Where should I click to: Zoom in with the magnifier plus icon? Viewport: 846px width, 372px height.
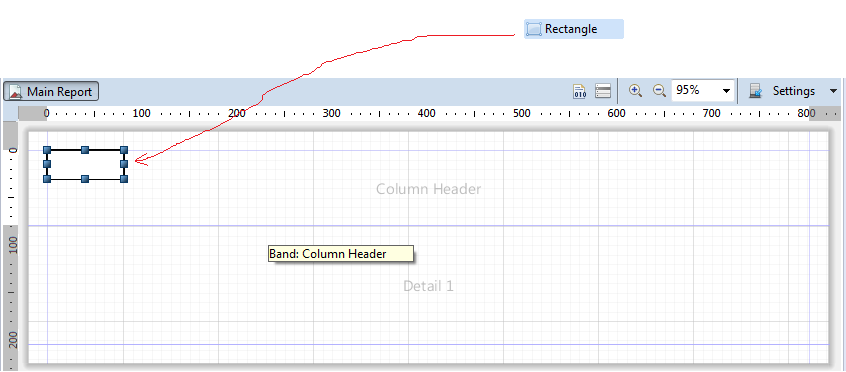pos(636,91)
